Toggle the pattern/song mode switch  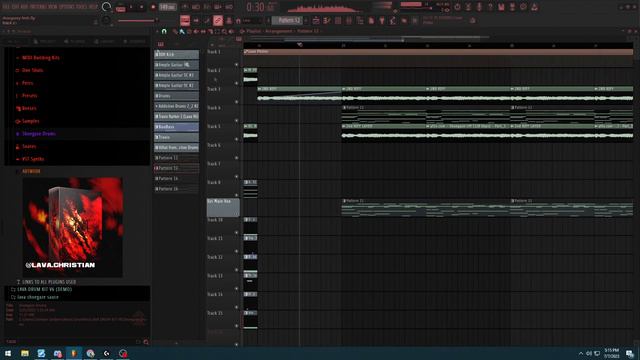point(120,7)
